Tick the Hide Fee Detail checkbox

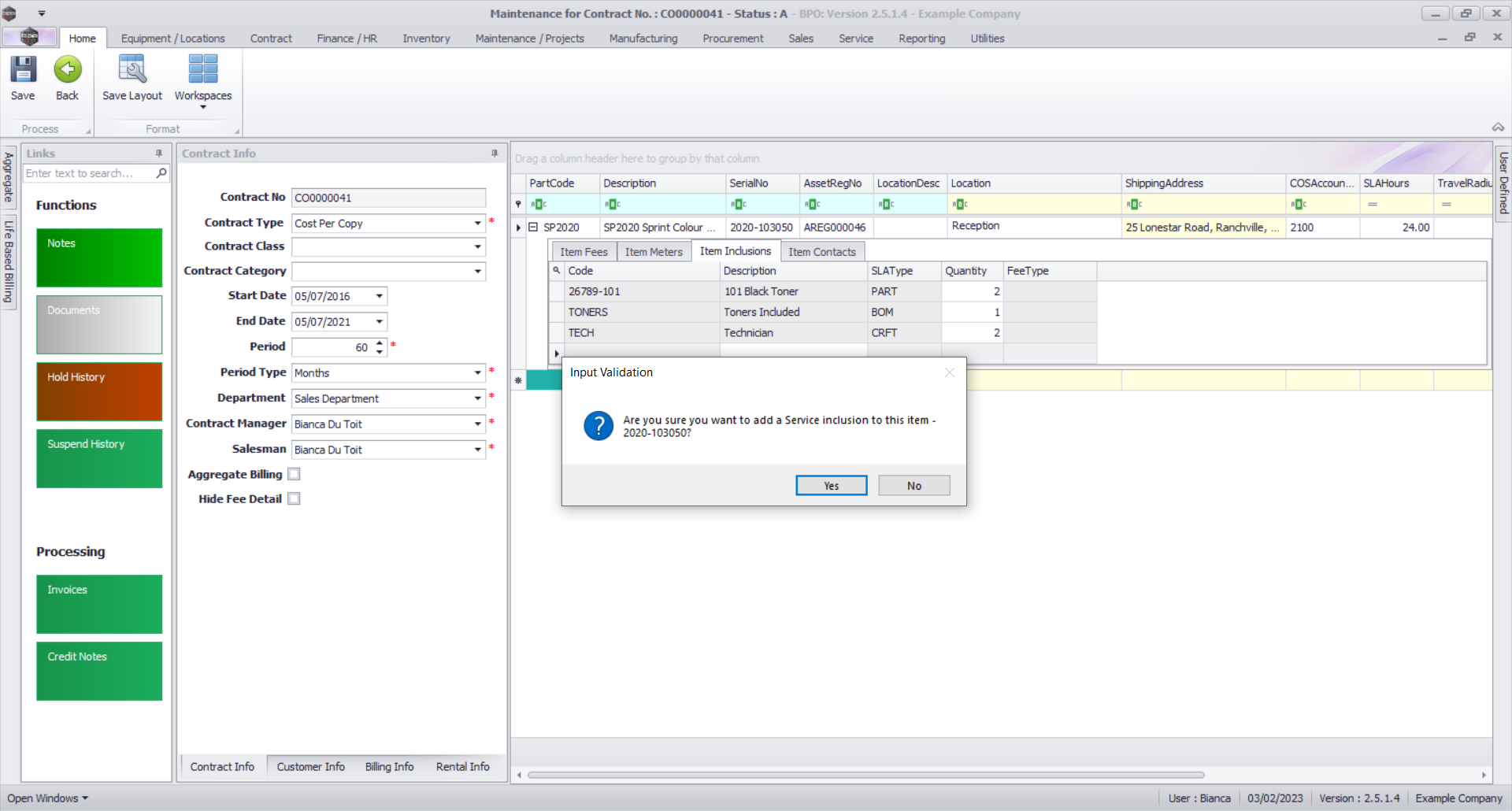[x=294, y=499]
